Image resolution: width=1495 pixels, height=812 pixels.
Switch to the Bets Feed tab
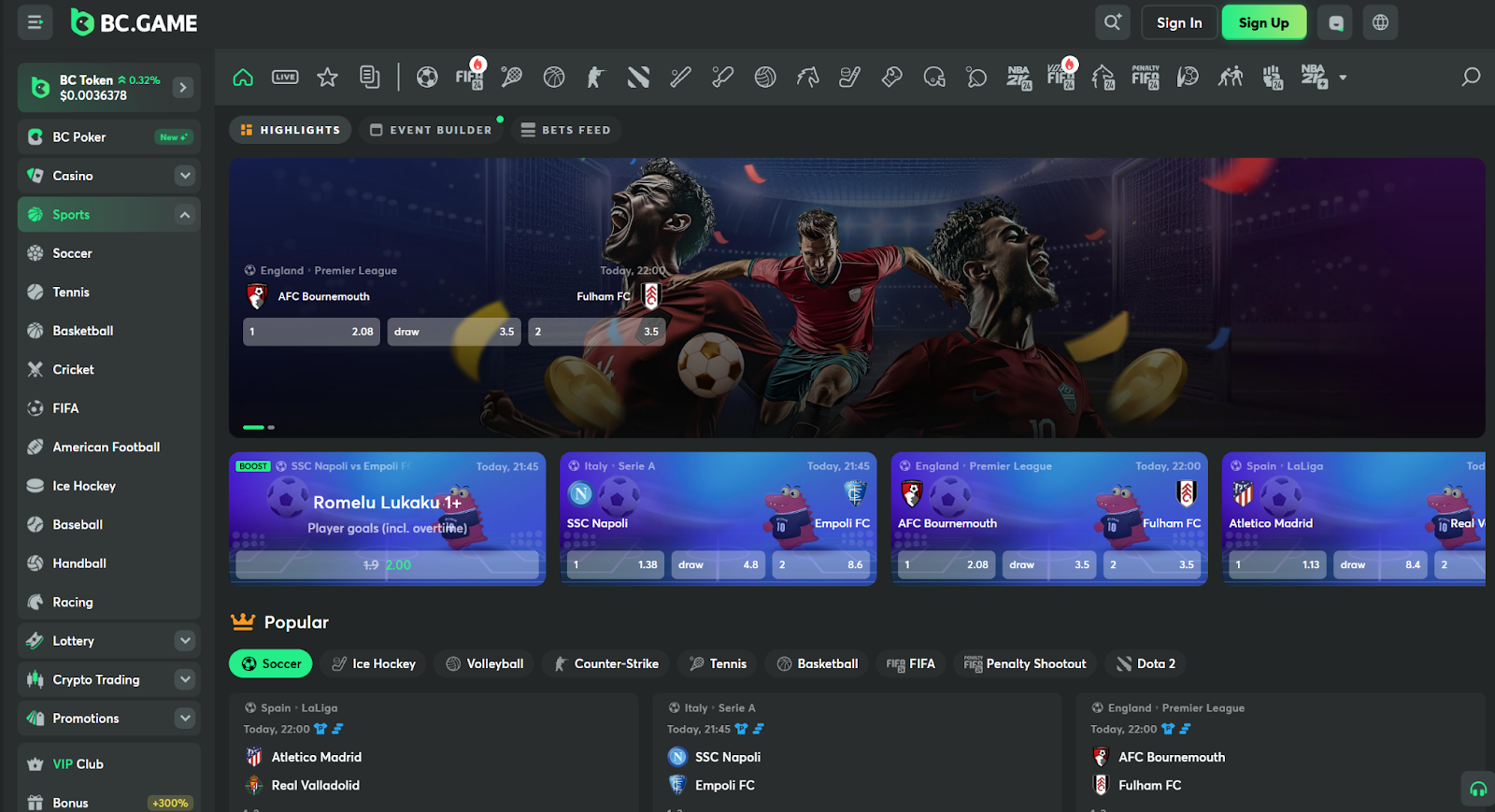pyautogui.click(x=565, y=130)
